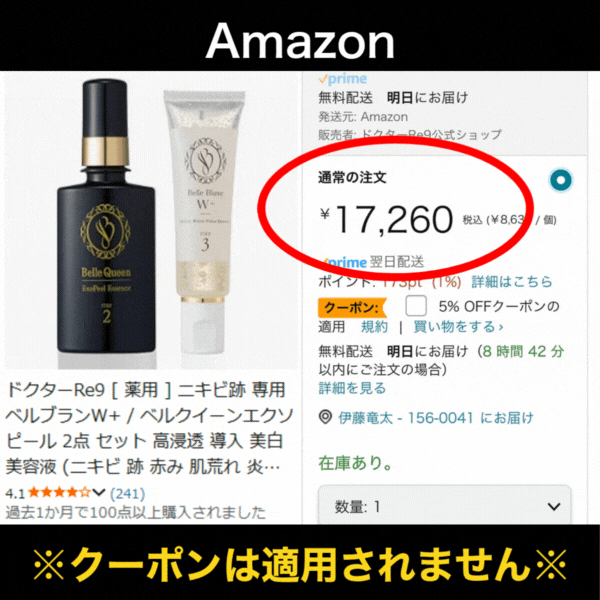Select the 通常の注文 radio button
600x600 pixels.
click(x=561, y=180)
